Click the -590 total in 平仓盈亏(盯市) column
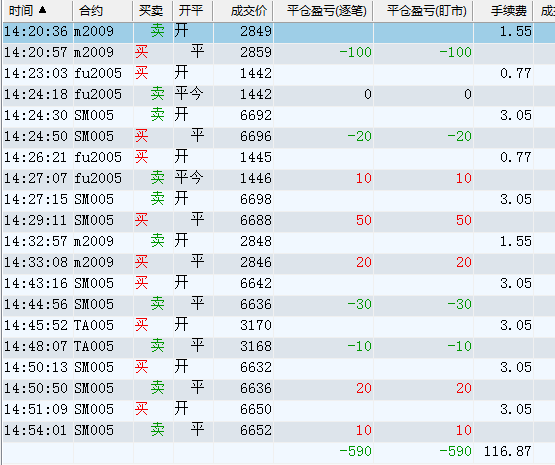Viewport: 555px width, 465px height. 455,451
